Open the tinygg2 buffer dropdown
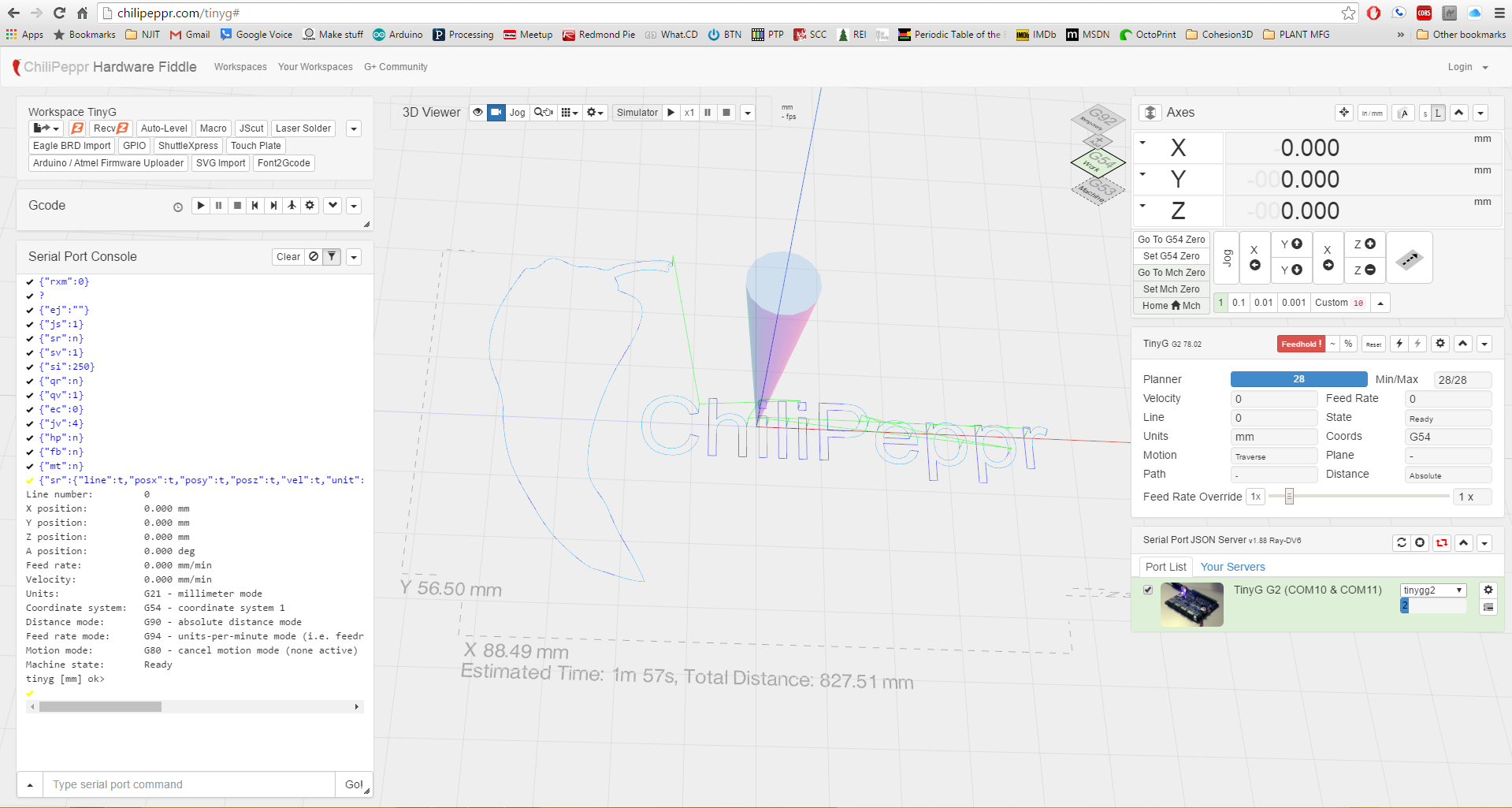1512x808 pixels. [x=1433, y=590]
